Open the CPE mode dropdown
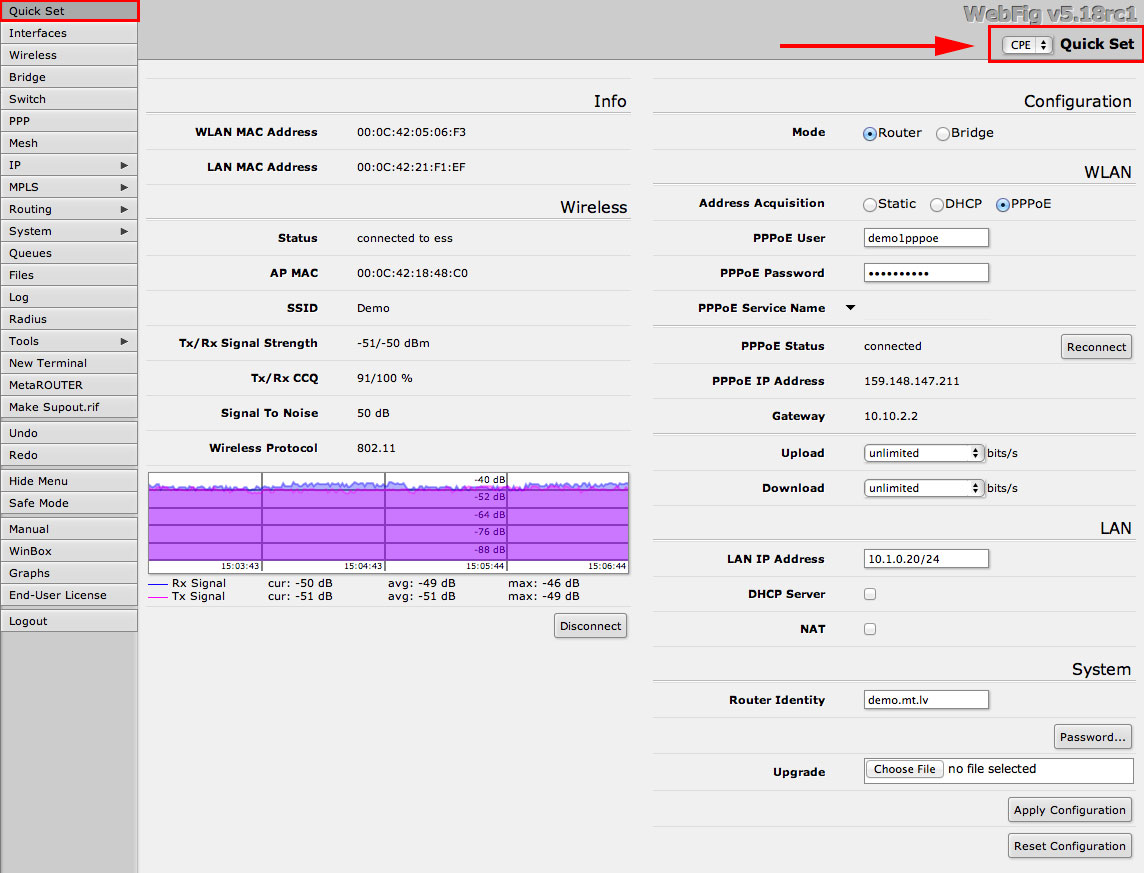This screenshot has width=1144, height=873. (1027, 45)
